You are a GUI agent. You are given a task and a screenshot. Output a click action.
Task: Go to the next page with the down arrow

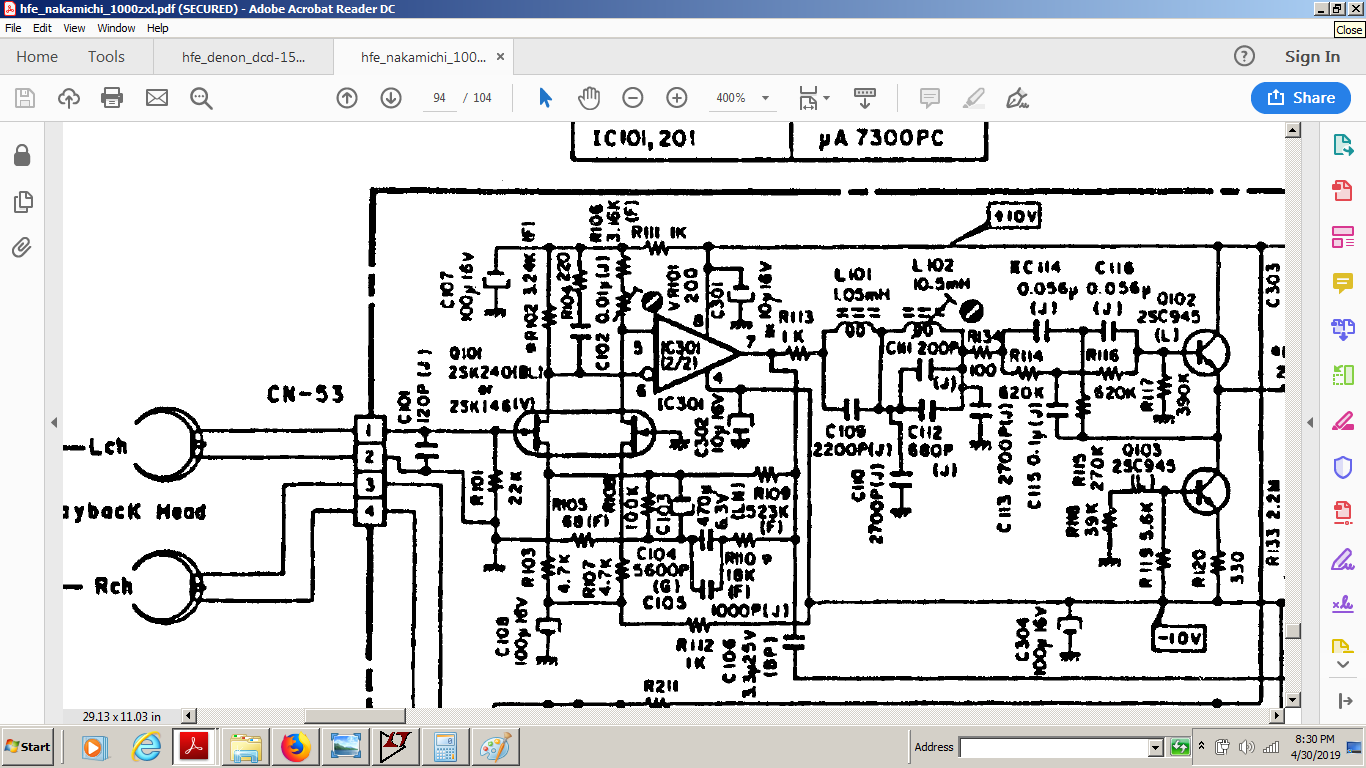pos(391,98)
